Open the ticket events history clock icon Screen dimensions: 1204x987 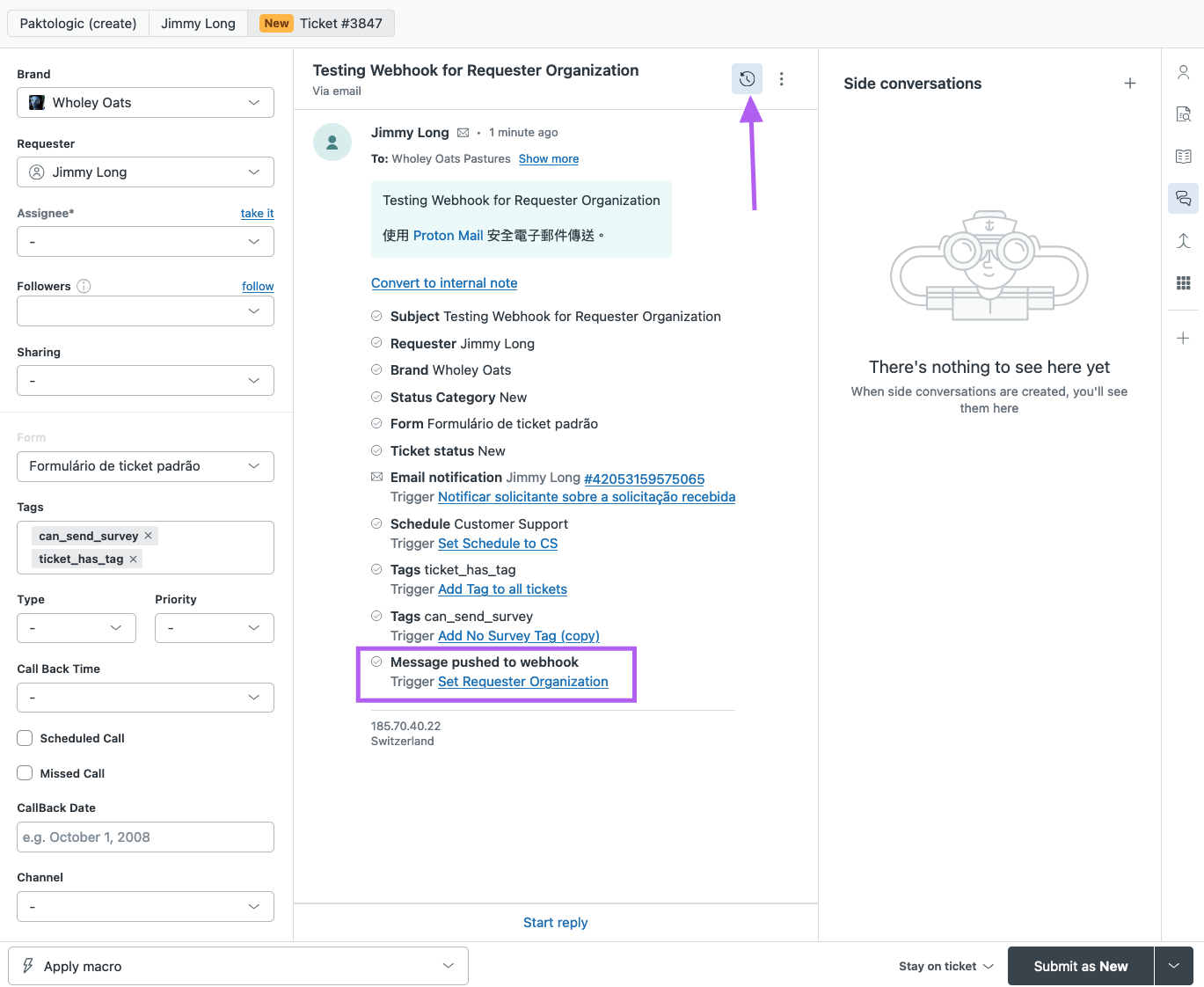click(747, 78)
